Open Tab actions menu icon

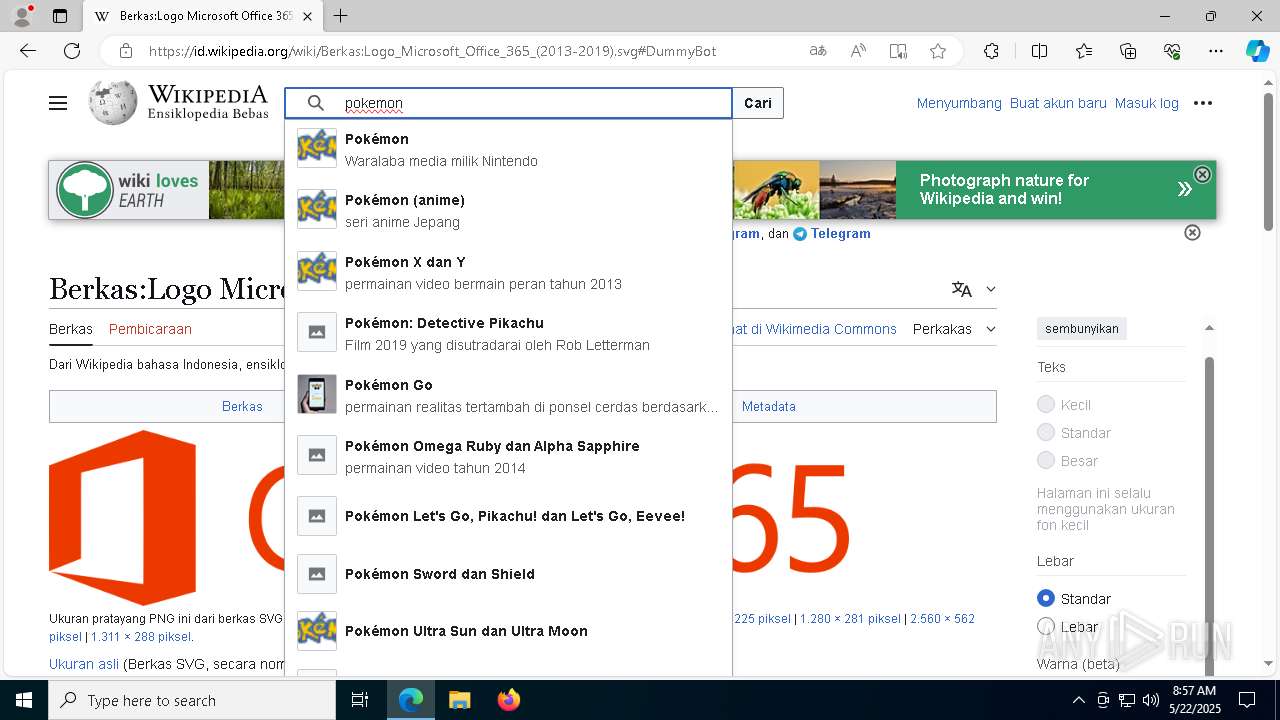pos(60,16)
